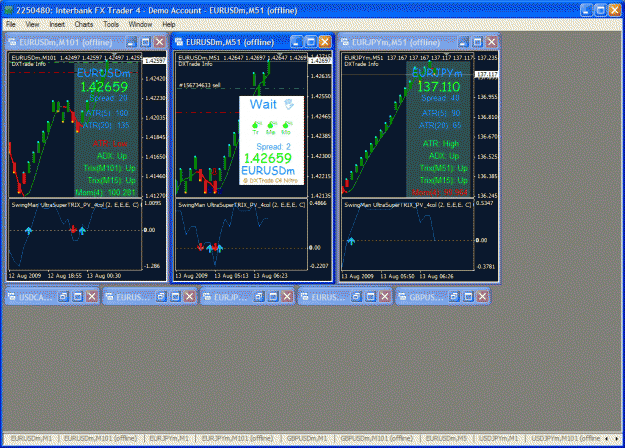Viewport: 625px width, 448px height.
Task: Click blue up arrow in EURJPYm TRIX panel
Action: click(x=351, y=241)
